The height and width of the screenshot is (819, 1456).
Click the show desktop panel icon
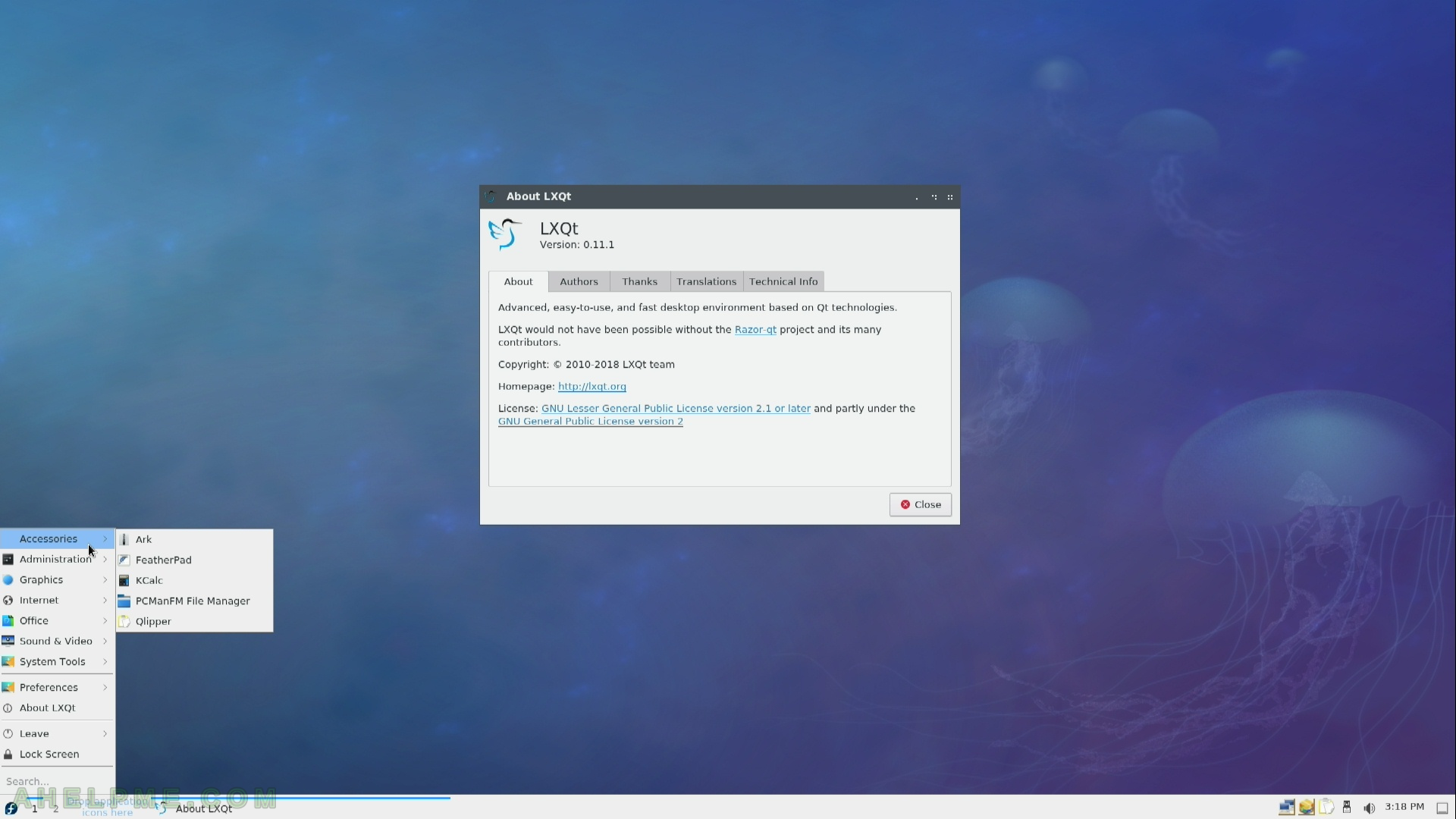[1442, 808]
